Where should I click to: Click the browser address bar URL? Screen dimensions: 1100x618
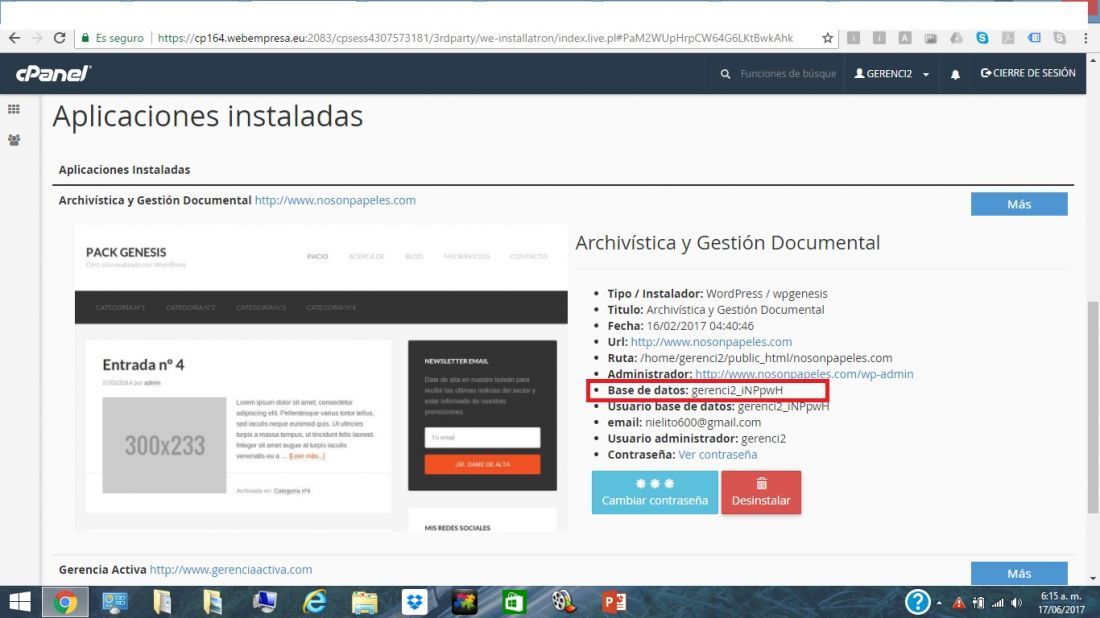click(x=475, y=39)
